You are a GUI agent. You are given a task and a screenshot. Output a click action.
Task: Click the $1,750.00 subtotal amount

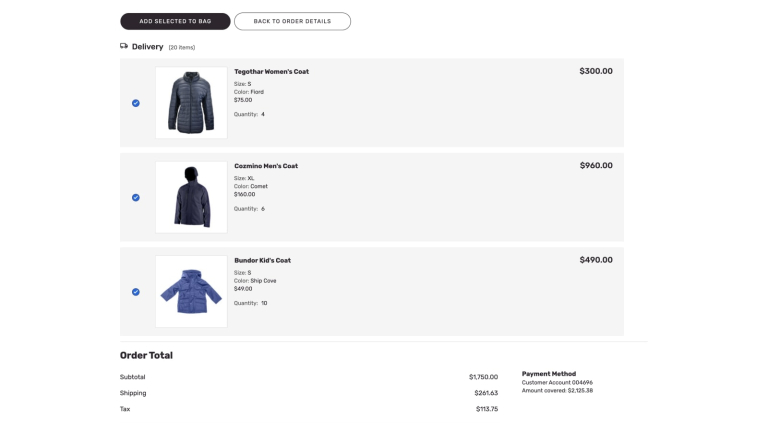click(x=483, y=377)
